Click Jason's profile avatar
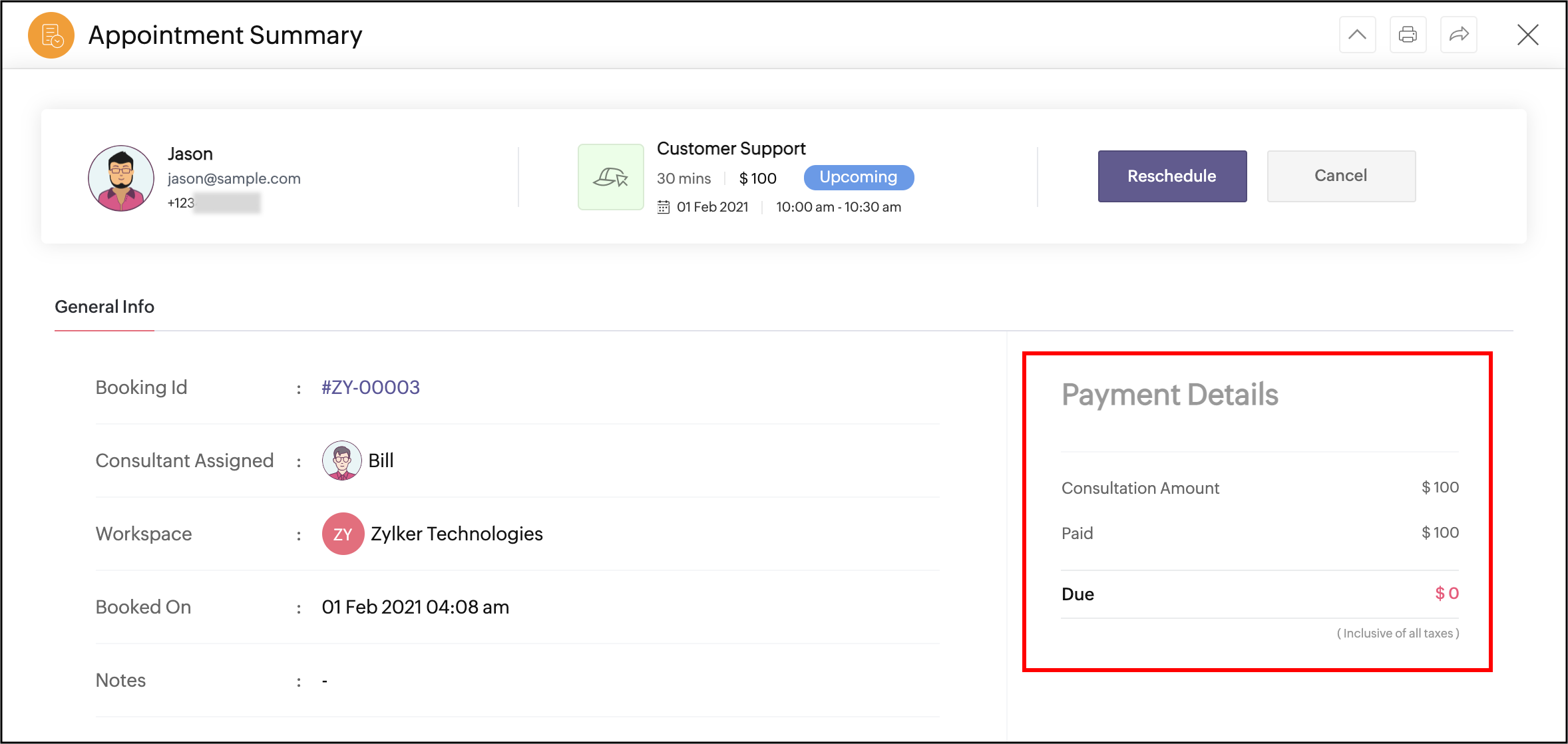The width and height of the screenshot is (1568, 744). [x=121, y=178]
